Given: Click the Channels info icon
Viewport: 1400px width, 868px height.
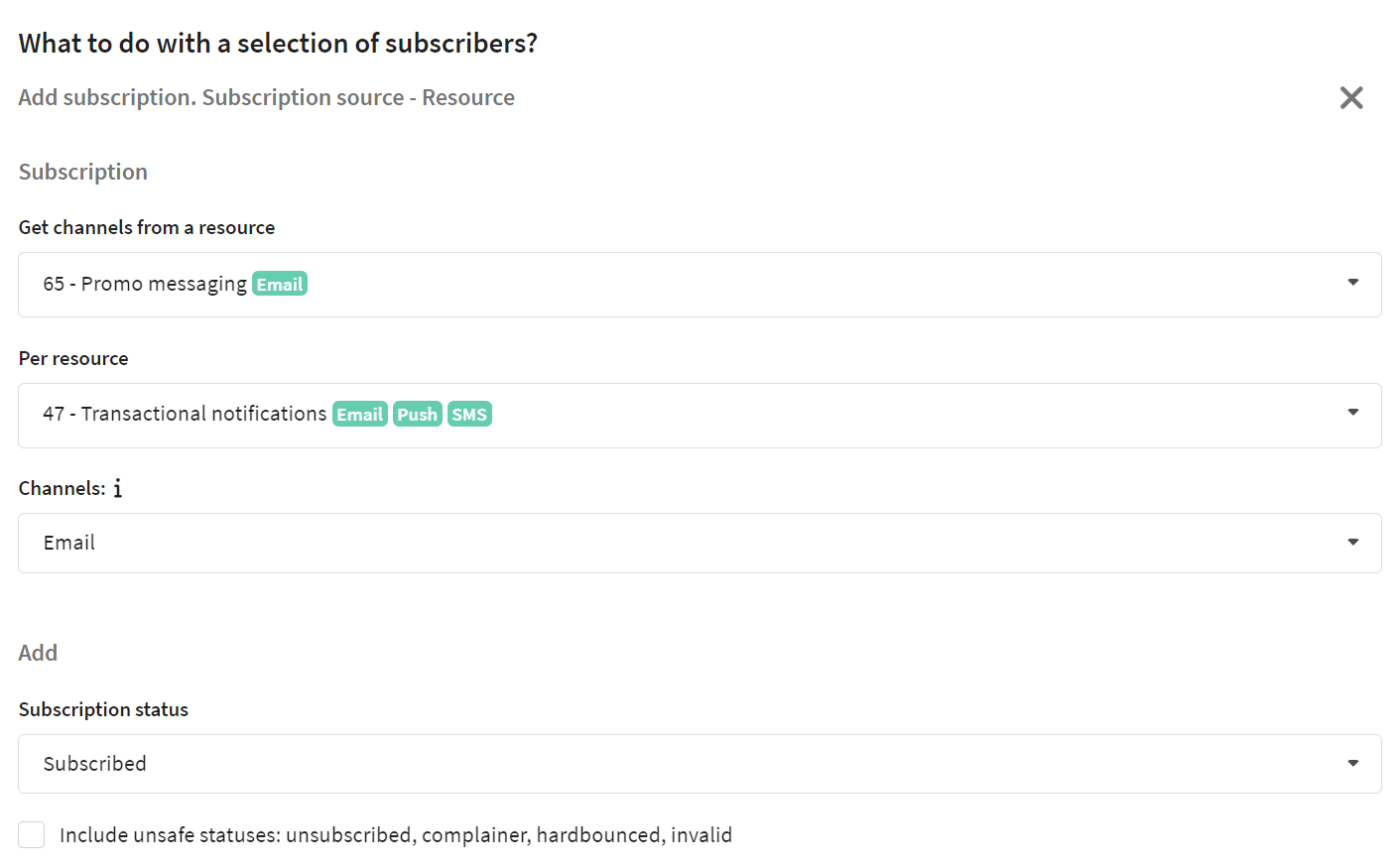Looking at the screenshot, I should [117, 488].
